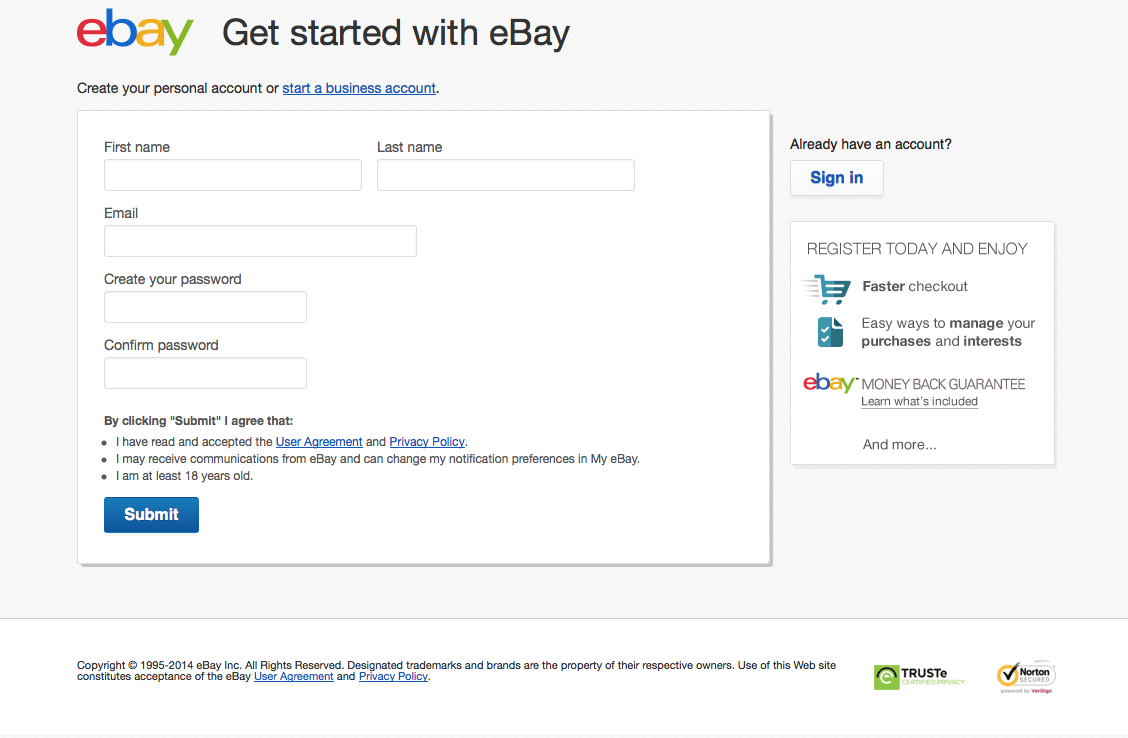
Task: Focus the Last name field
Action: [x=506, y=175]
